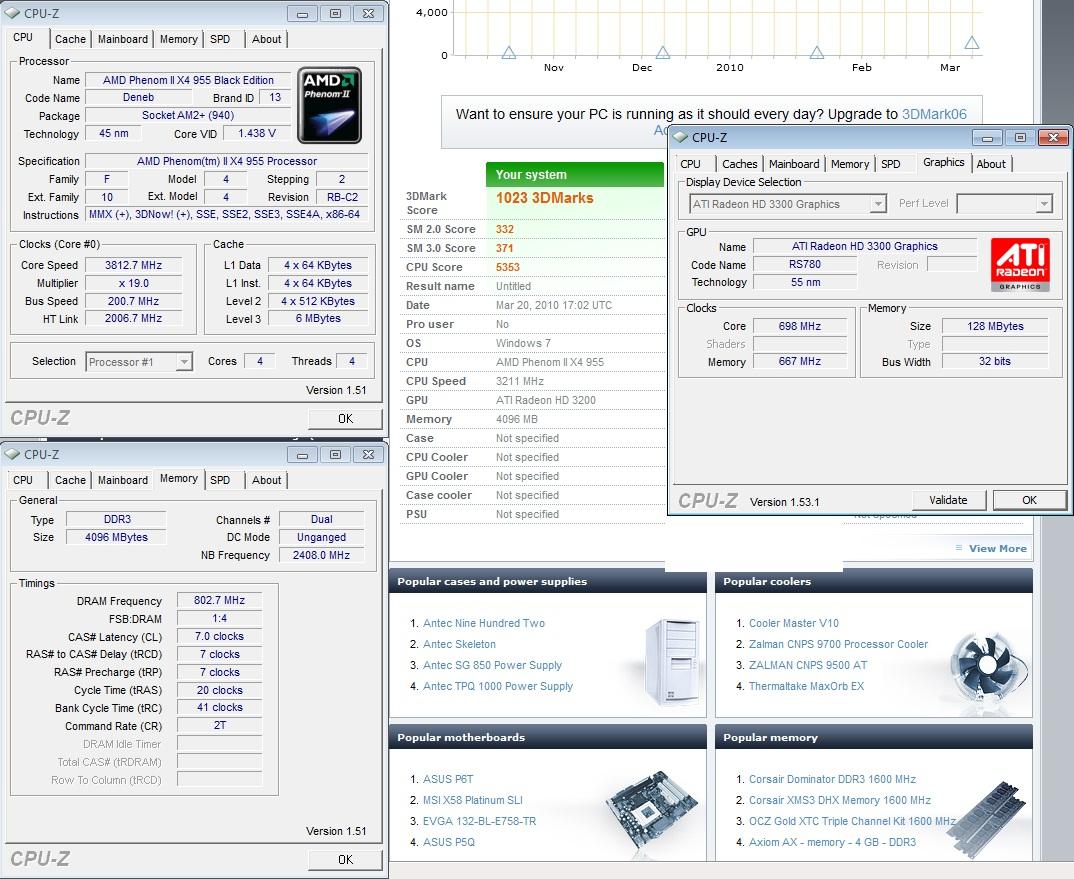Image resolution: width=1074 pixels, height=879 pixels.
Task: Open MSI X58 Platinum SLI link
Action: 473,800
